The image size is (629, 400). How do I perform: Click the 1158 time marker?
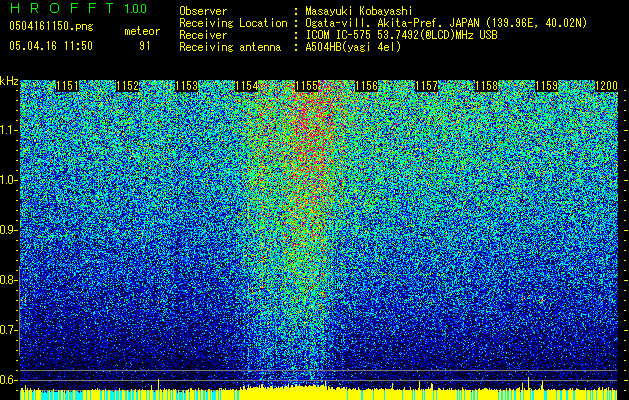[x=487, y=86]
